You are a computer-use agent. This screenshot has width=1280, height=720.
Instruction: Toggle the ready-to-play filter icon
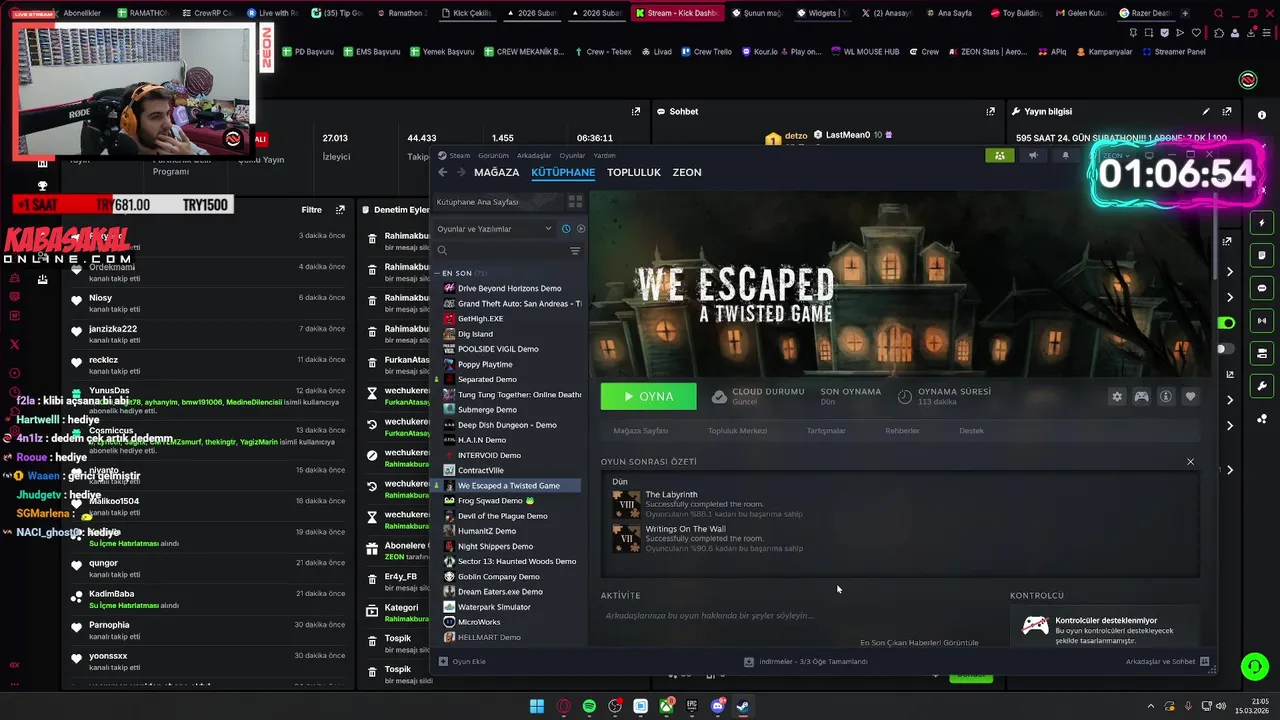pyautogui.click(x=581, y=229)
